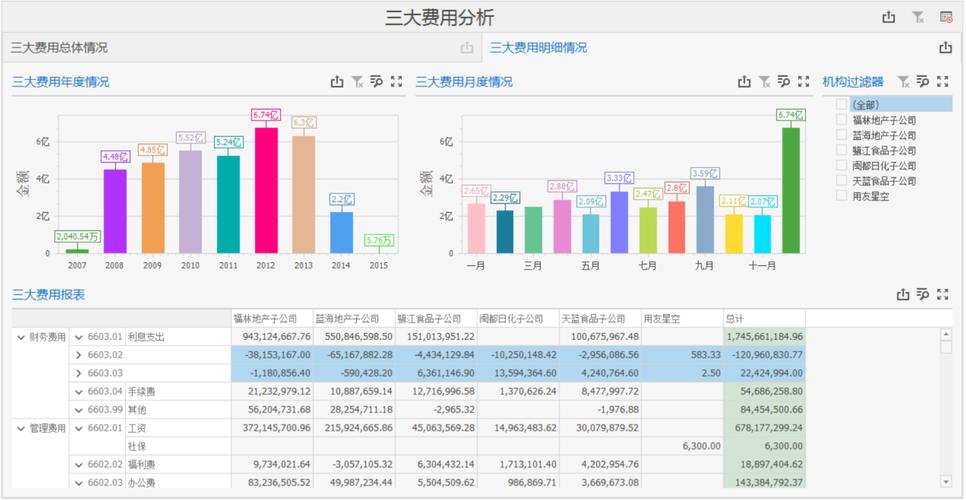Collapse the 6602.01 工资 row
The width and height of the screenshot is (966, 500).
[x=79, y=429]
